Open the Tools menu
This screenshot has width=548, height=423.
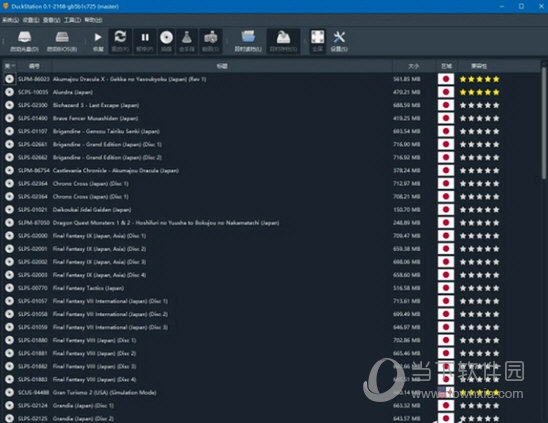(x=72, y=20)
